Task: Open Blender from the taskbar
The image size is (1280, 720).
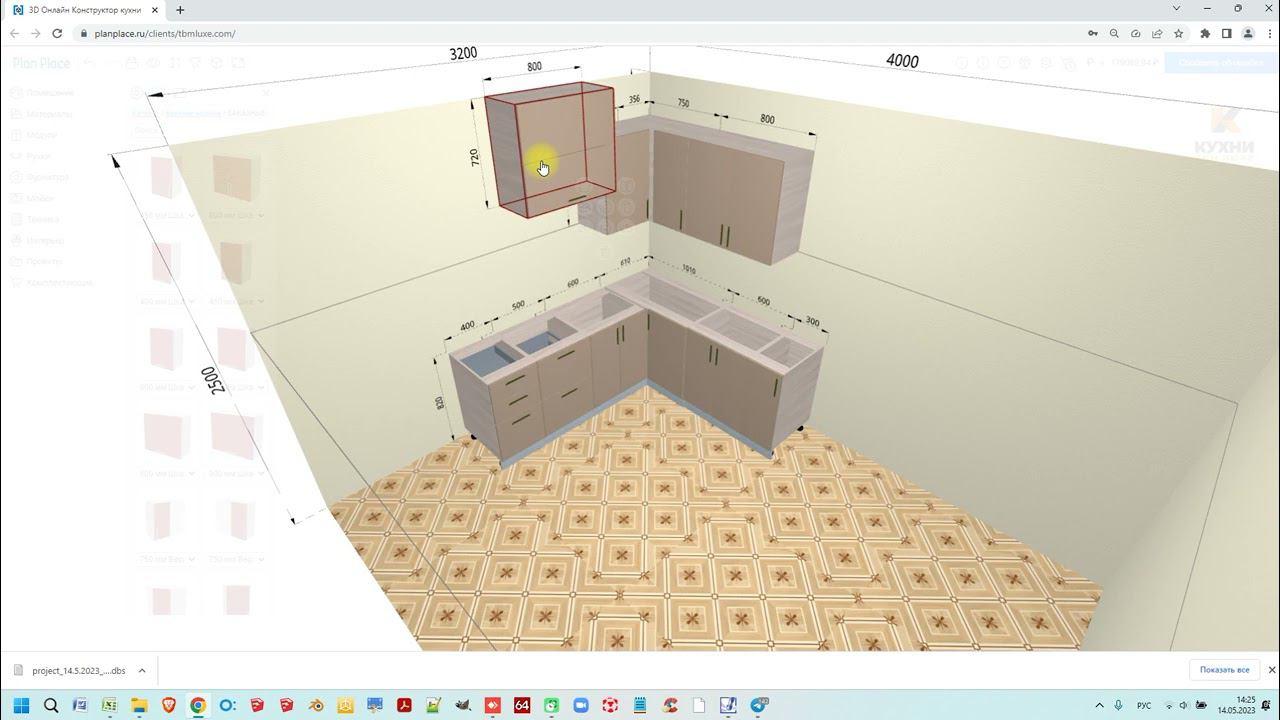Action: tap(315, 705)
